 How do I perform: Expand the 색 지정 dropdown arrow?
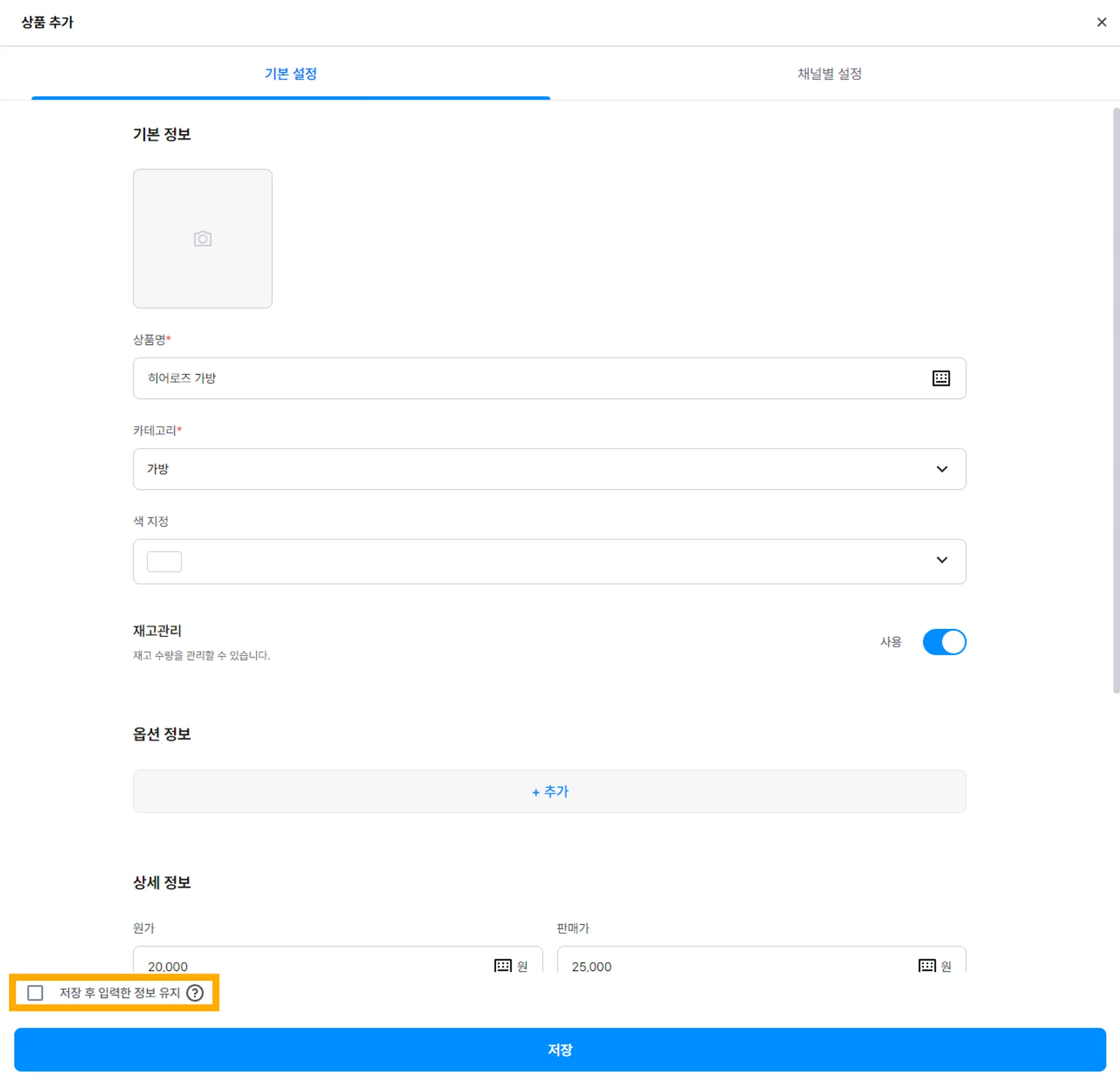942,560
